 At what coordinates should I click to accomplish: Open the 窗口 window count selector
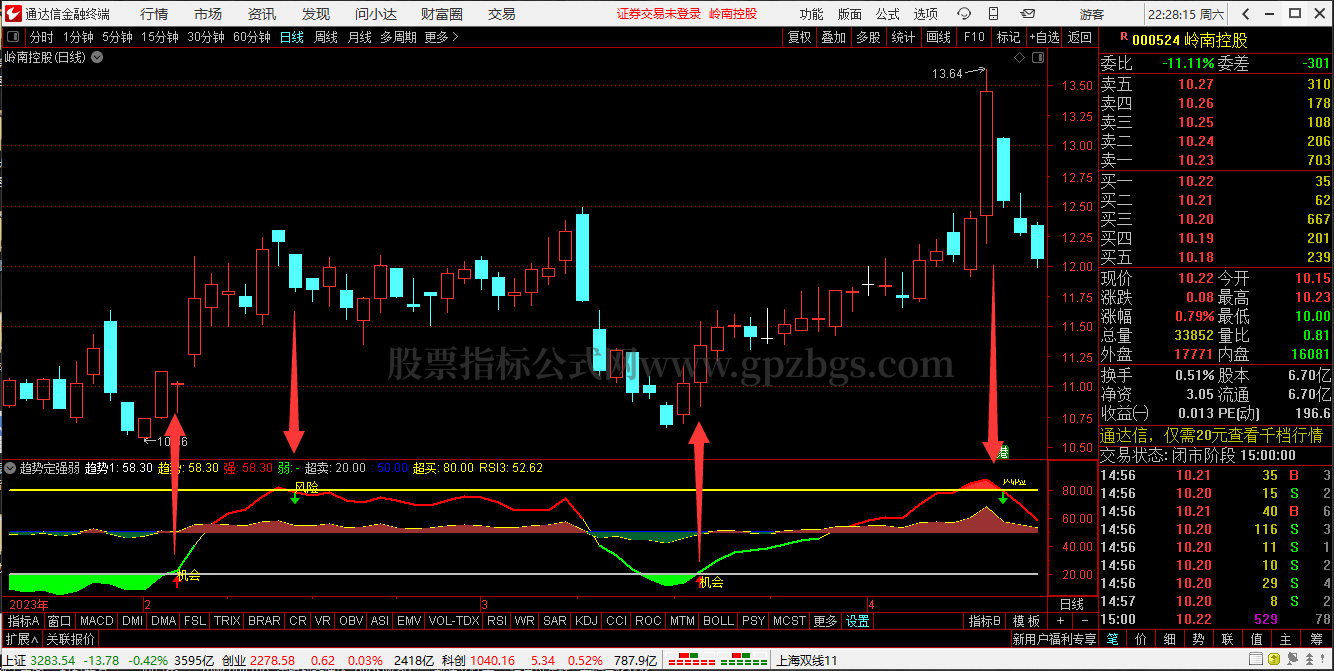coord(59,621)
